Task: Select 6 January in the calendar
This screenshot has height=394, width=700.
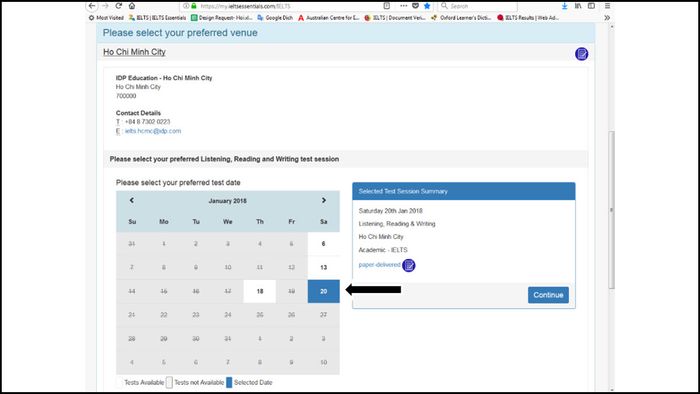Action: (324, 244)
